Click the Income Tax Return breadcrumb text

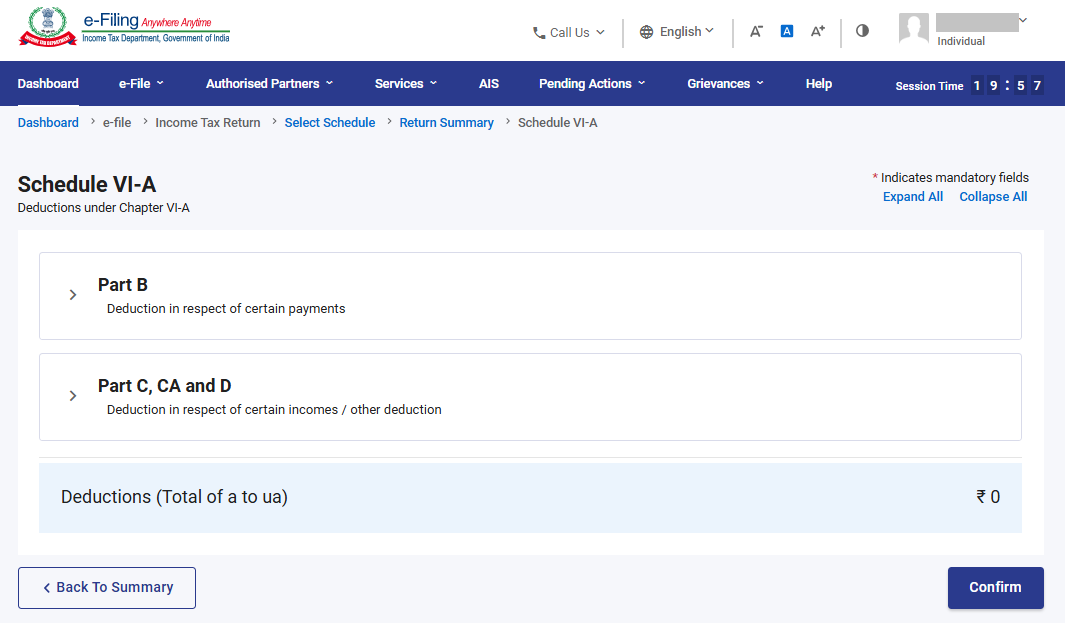point(208,122)
